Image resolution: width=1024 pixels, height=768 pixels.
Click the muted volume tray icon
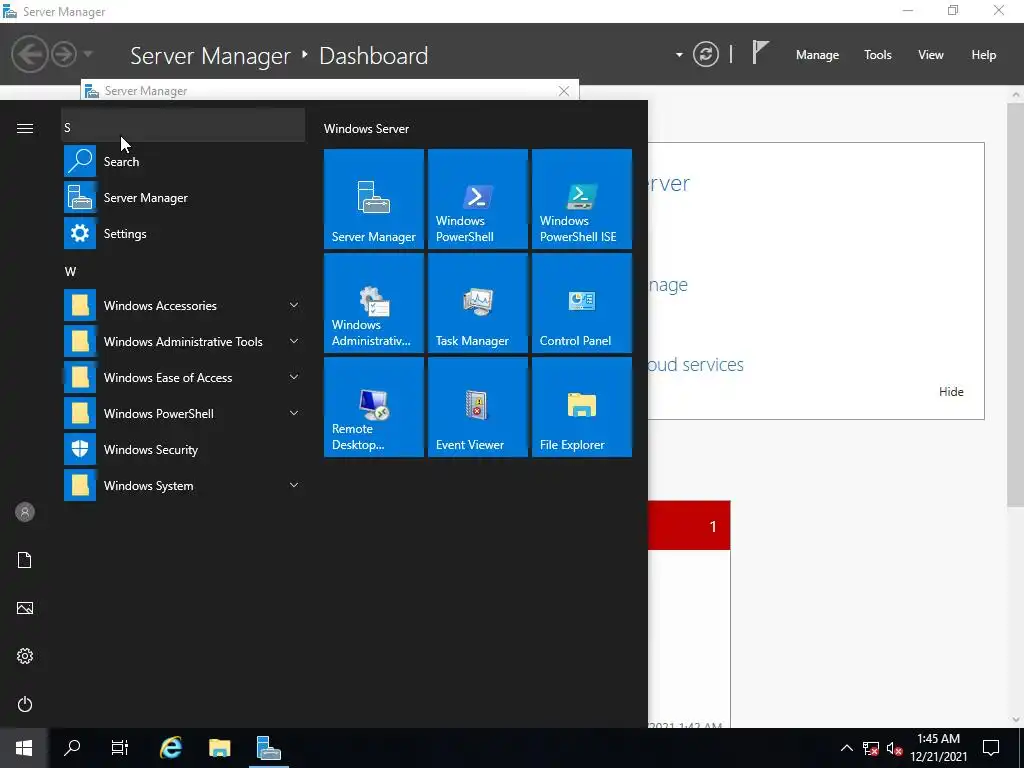pyautogui.click(x=895, y=748)
